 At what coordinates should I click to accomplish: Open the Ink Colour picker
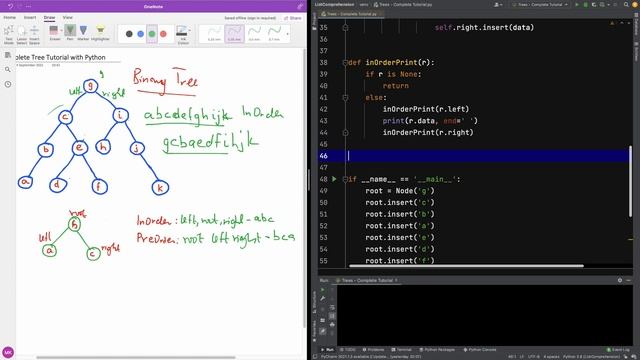[183, 35]
